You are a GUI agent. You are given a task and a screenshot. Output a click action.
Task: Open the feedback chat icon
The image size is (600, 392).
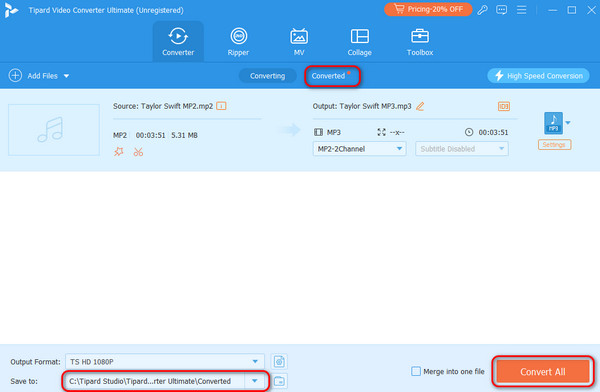pos(501,10)
